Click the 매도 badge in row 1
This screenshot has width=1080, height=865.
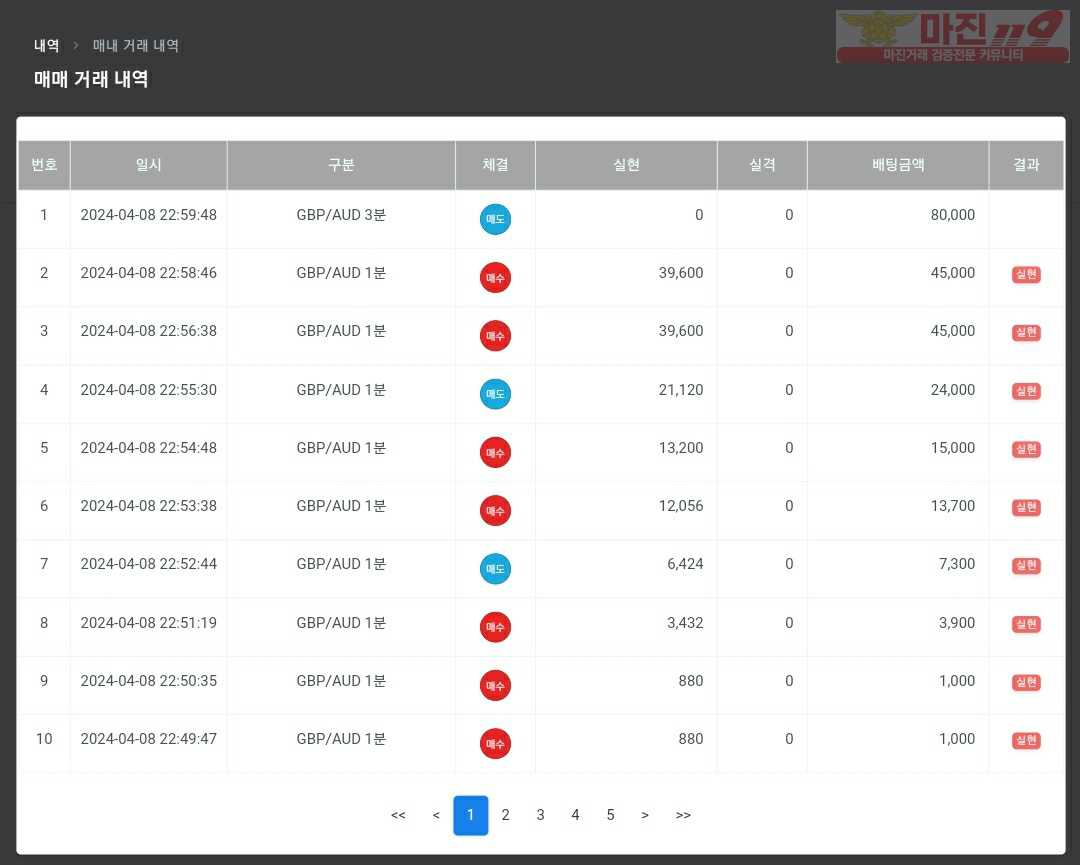(x=495, y=220)
